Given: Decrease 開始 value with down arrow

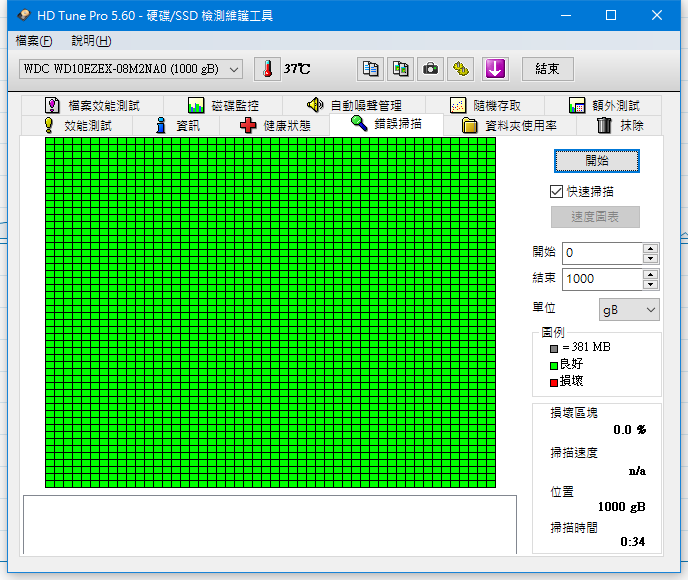Looking at the screenshot, I should click(x=650, y=258).
